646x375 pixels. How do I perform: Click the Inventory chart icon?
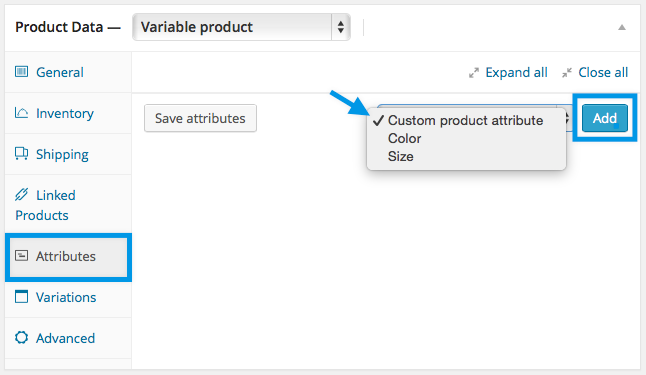(21, 112)
